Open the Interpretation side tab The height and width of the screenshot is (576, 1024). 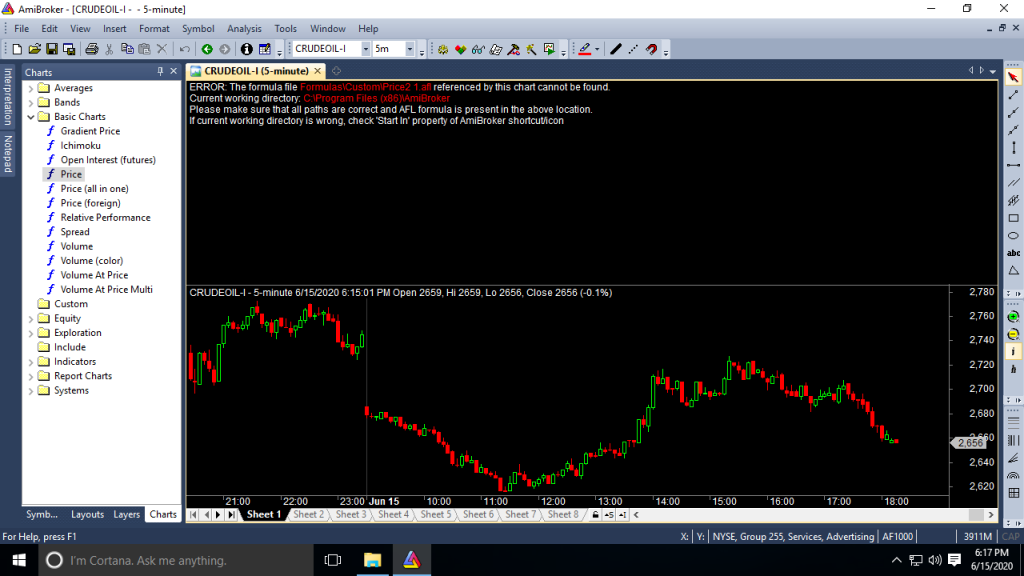(x=8, y=96)
